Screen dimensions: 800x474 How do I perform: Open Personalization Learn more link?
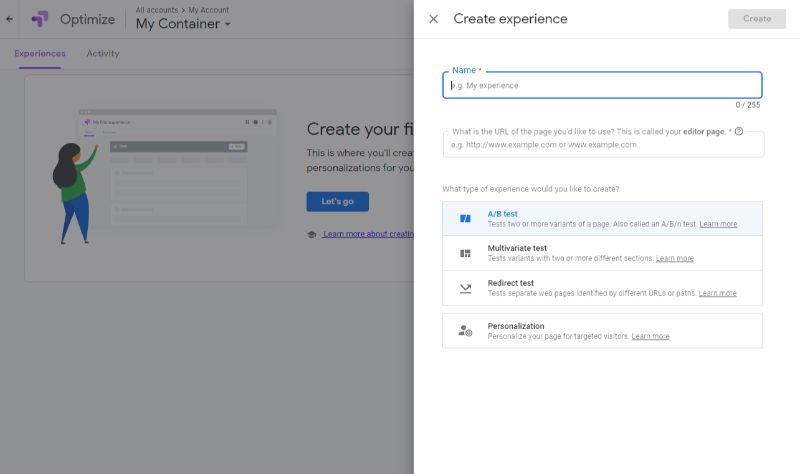[651, 336]
